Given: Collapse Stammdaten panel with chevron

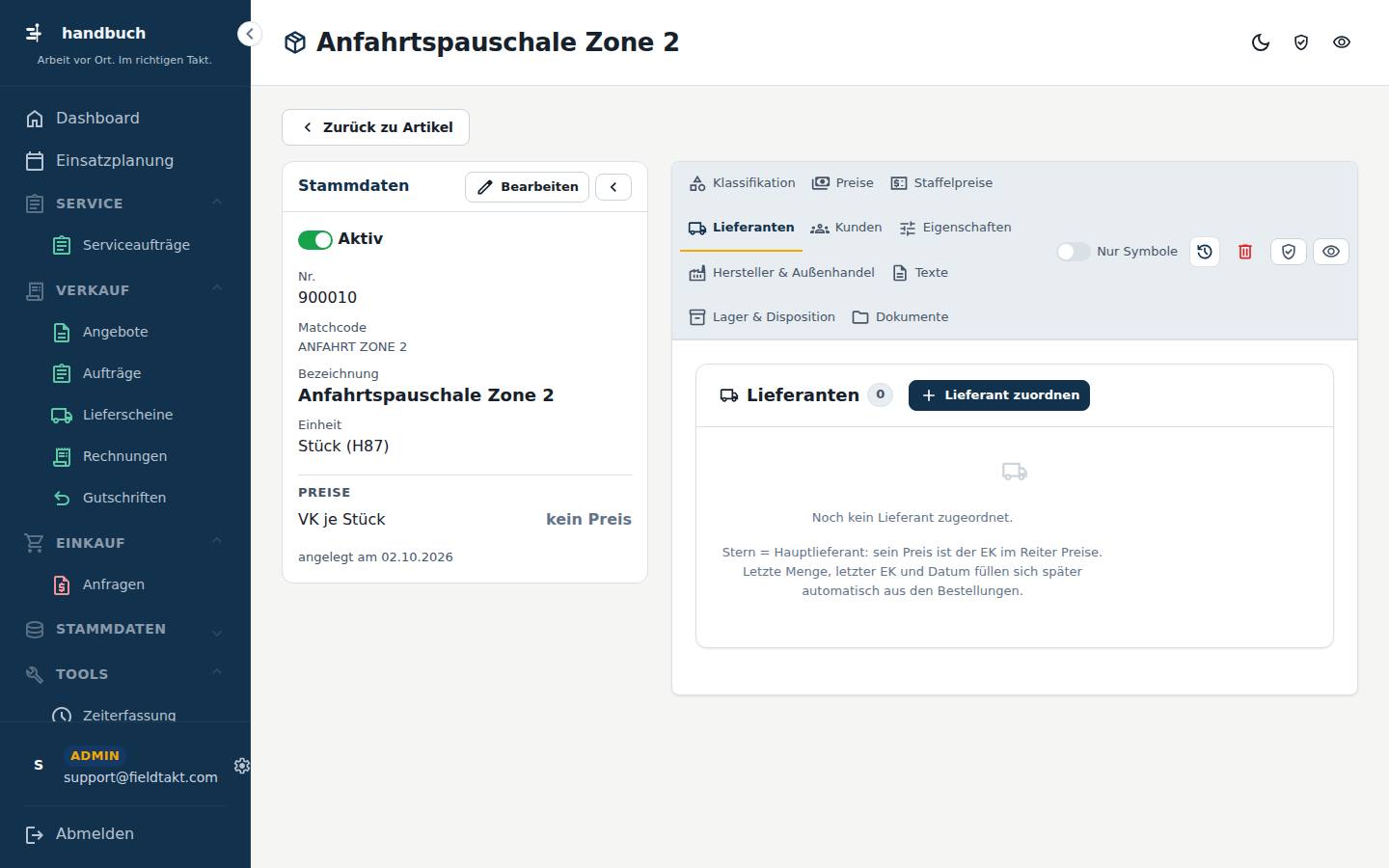Looking at the screenshot, I should coord(613,187).
